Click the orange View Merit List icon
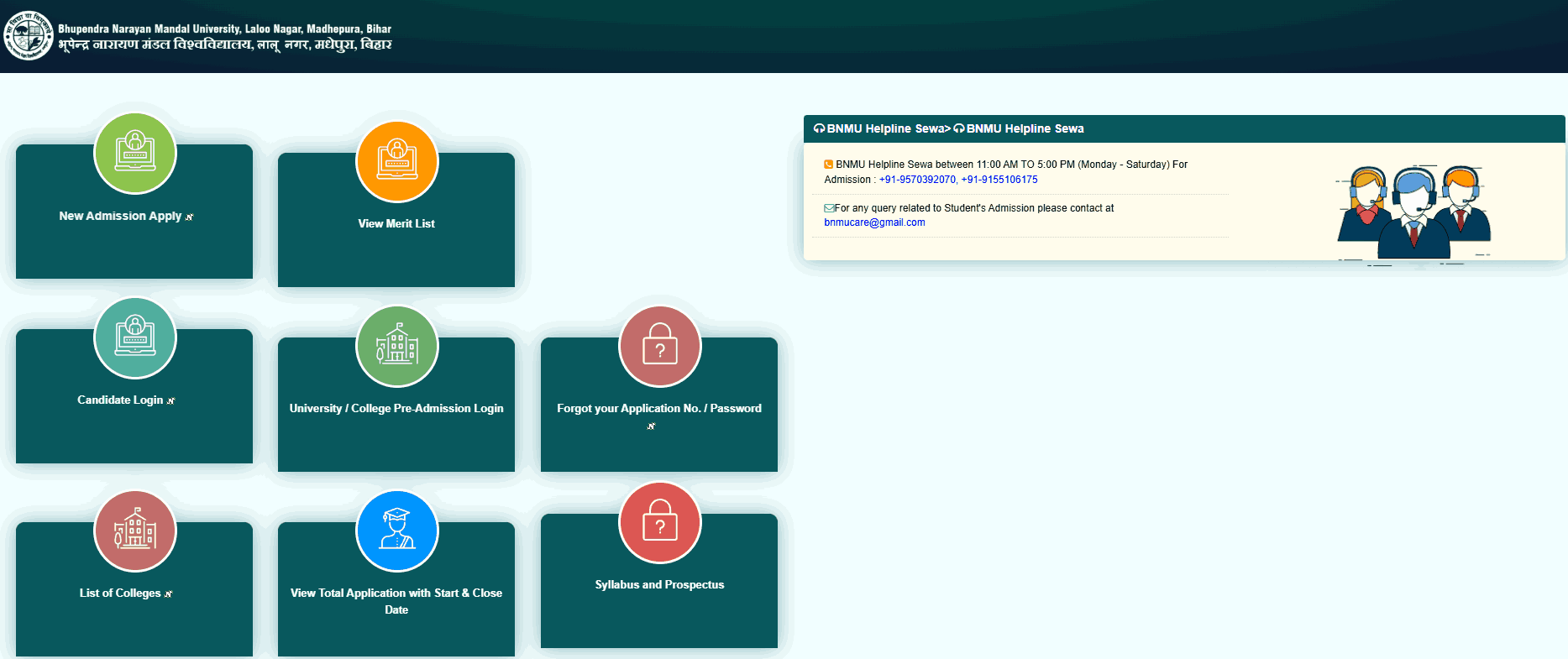Screen dimensions: 1568x659 click(x=397, y=162)
